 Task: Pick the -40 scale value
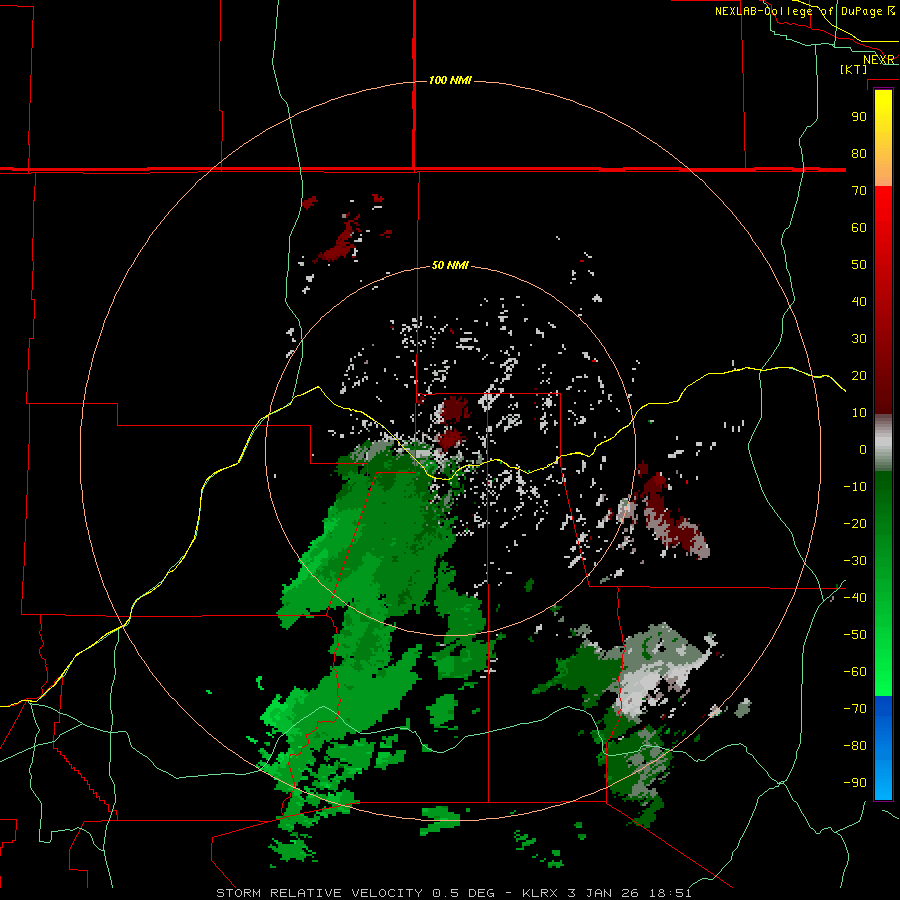(855, 598)
